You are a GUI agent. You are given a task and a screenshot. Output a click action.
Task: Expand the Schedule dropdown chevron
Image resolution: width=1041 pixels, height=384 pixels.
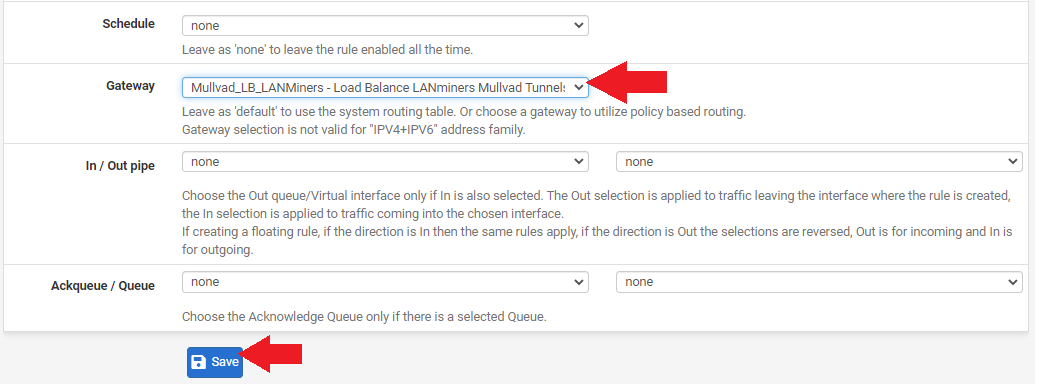coord(579,26)
